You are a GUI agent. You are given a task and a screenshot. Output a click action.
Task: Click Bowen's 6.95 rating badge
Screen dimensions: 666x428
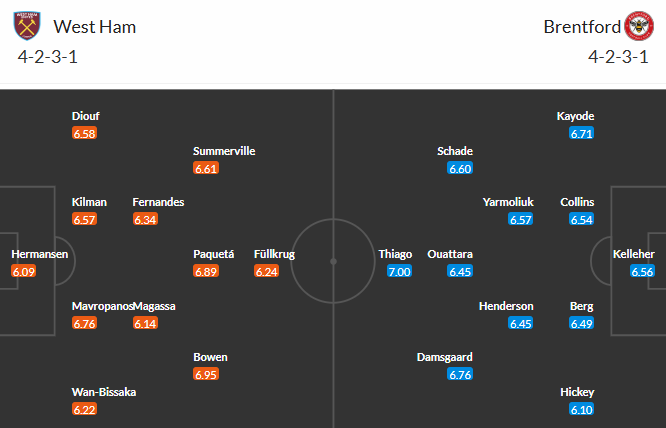tap(206, 374)
